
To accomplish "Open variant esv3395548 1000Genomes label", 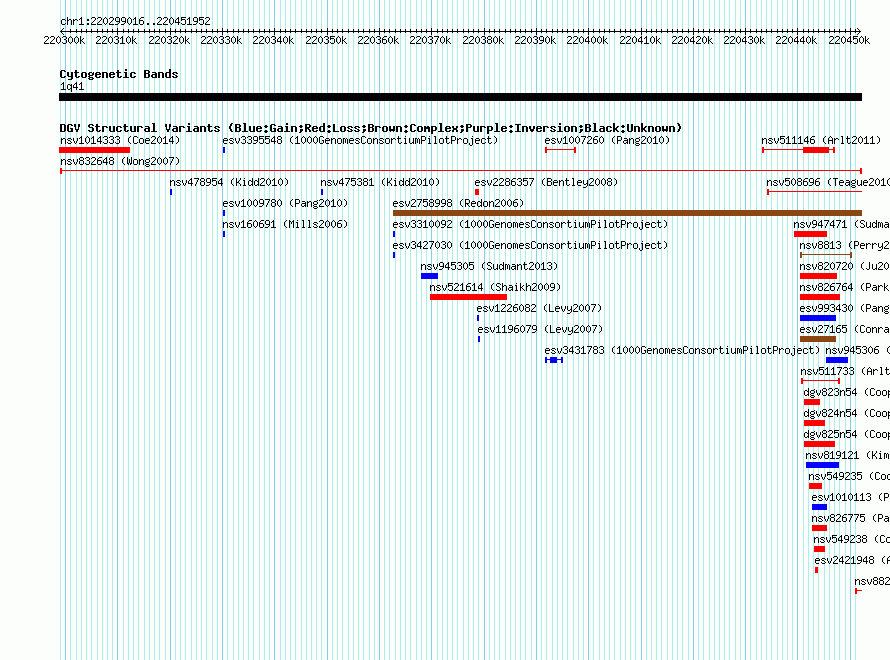I will [360, 140].
